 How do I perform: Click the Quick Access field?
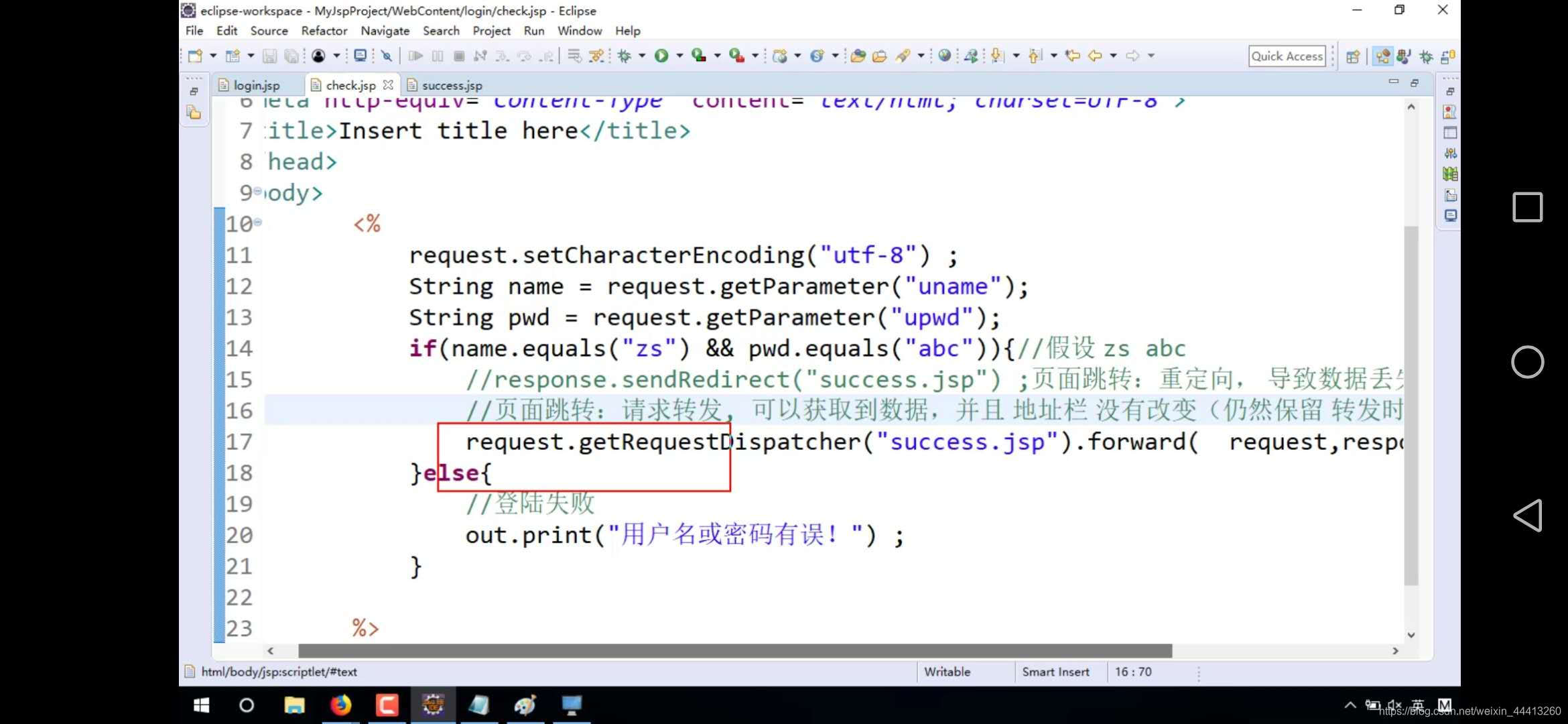coord(1287,56)
